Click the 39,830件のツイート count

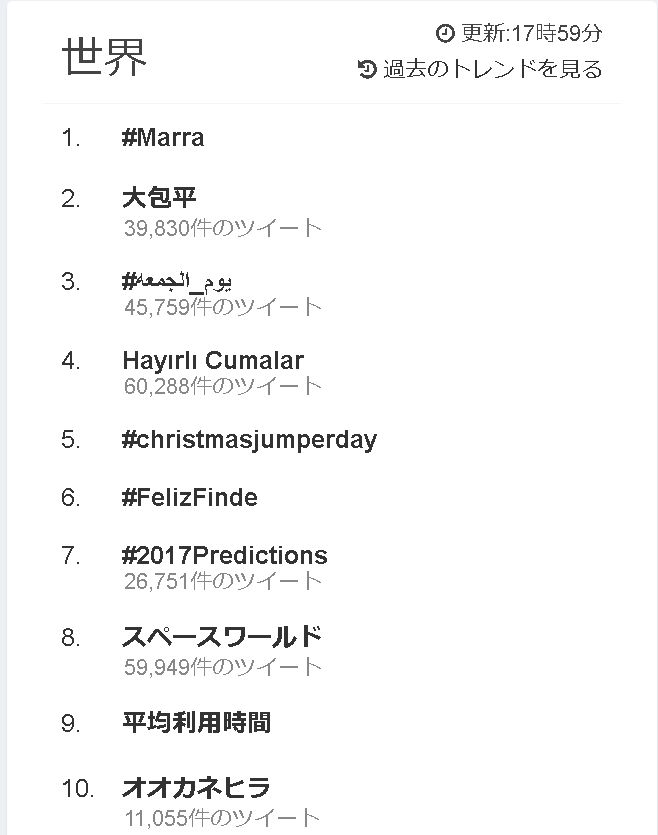click(223, 228)
